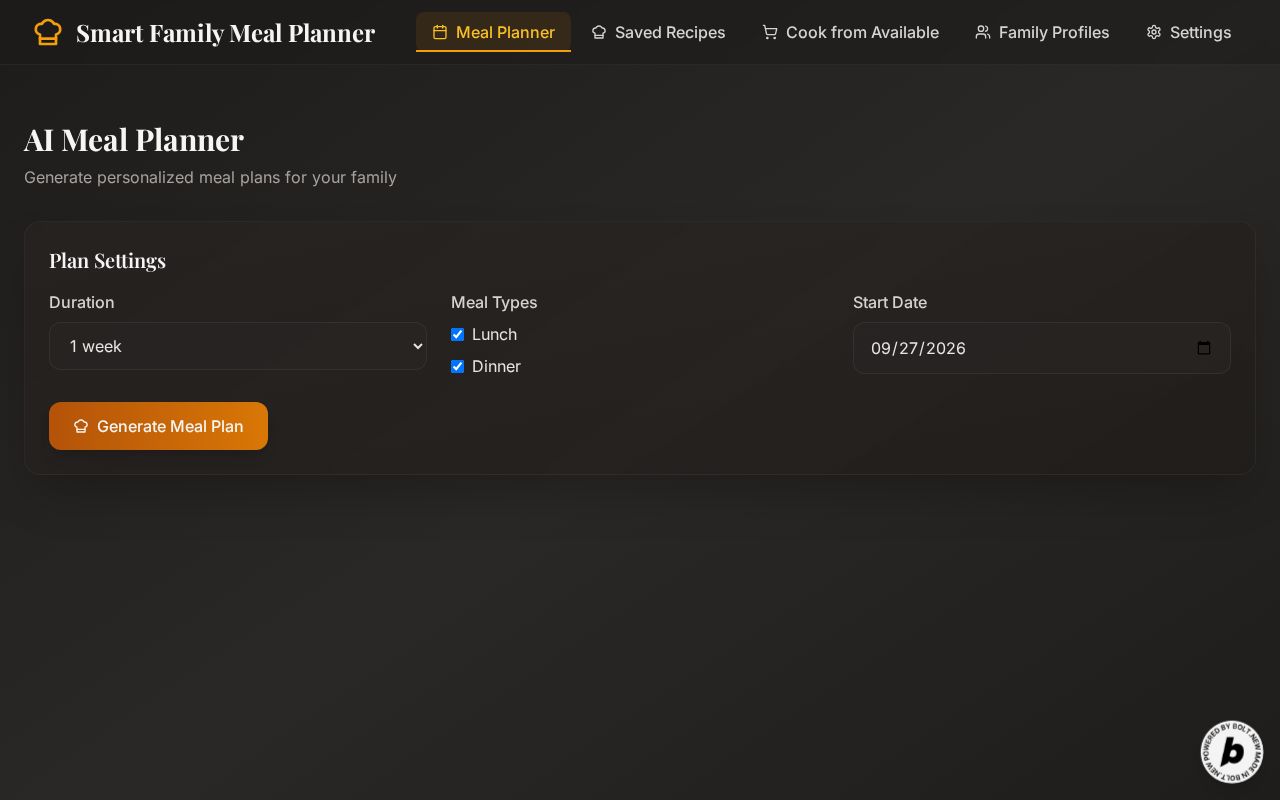Click the Start Date input field
1280x800 pixels.
pyautogui.click(x=1042, y=348)
